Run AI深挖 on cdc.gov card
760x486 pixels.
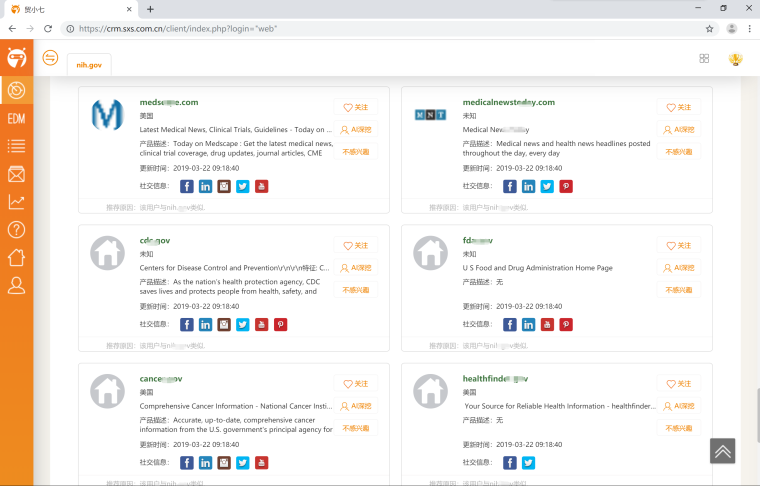356,267
